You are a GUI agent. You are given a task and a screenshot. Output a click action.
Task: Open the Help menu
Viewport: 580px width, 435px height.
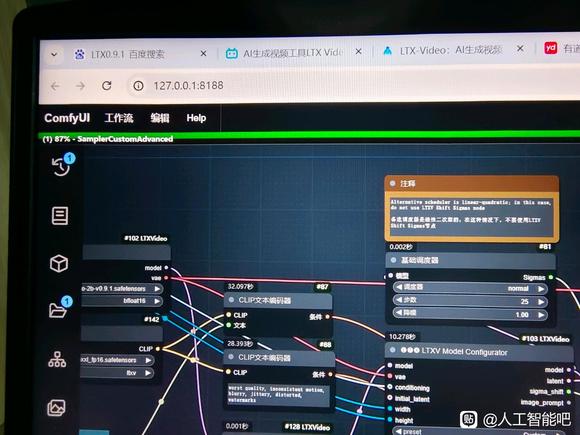(x=196, y=118)
